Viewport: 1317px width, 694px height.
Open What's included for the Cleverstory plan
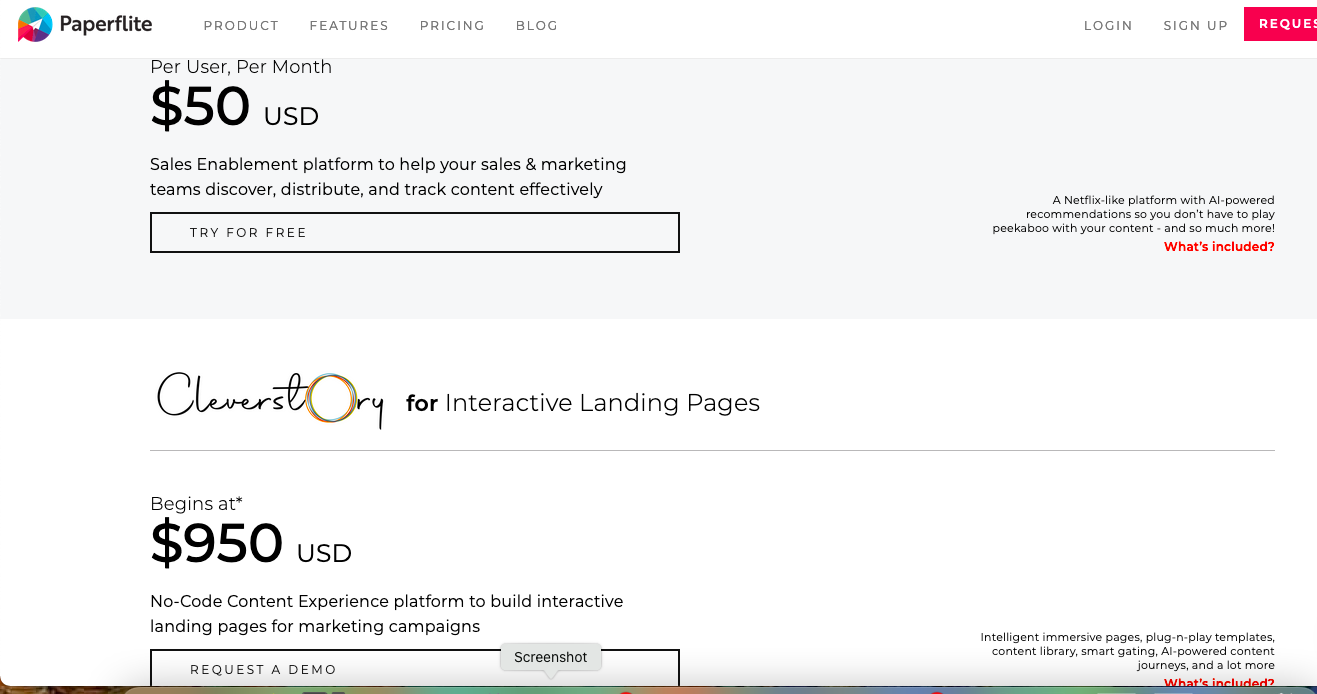1219,684
